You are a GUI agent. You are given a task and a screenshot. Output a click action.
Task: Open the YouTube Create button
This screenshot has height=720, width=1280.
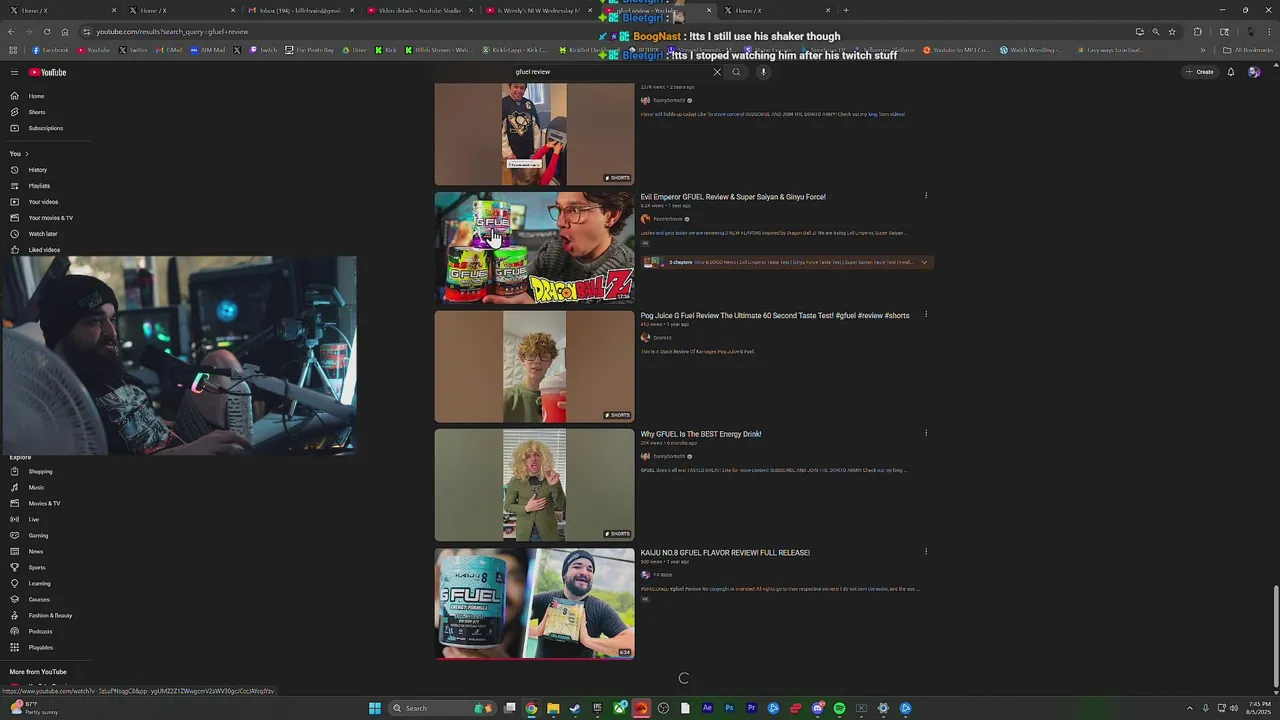tap(1199, 72)
